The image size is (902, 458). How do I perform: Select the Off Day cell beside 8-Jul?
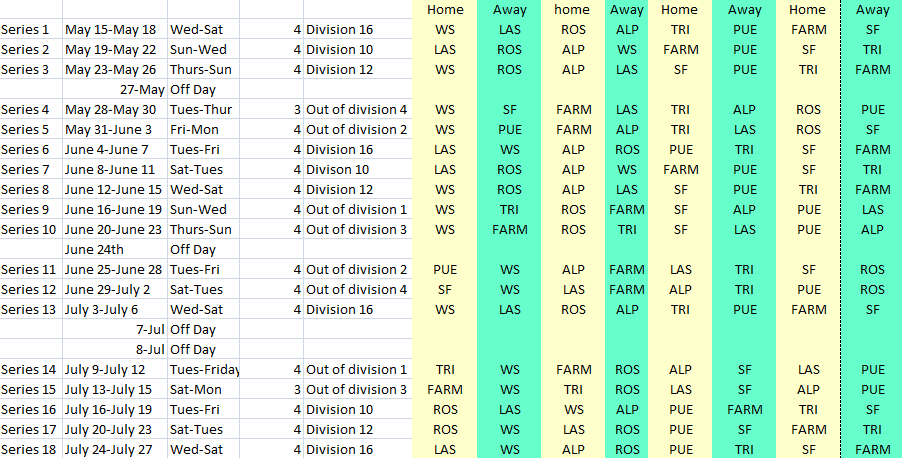(x=193, y=350)
